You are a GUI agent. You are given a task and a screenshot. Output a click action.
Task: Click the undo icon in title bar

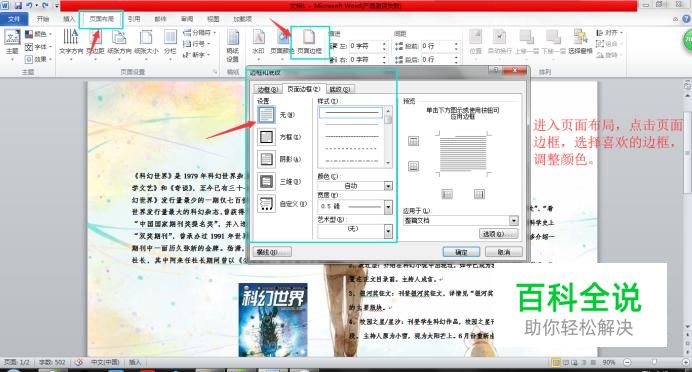tap(29, 6)
